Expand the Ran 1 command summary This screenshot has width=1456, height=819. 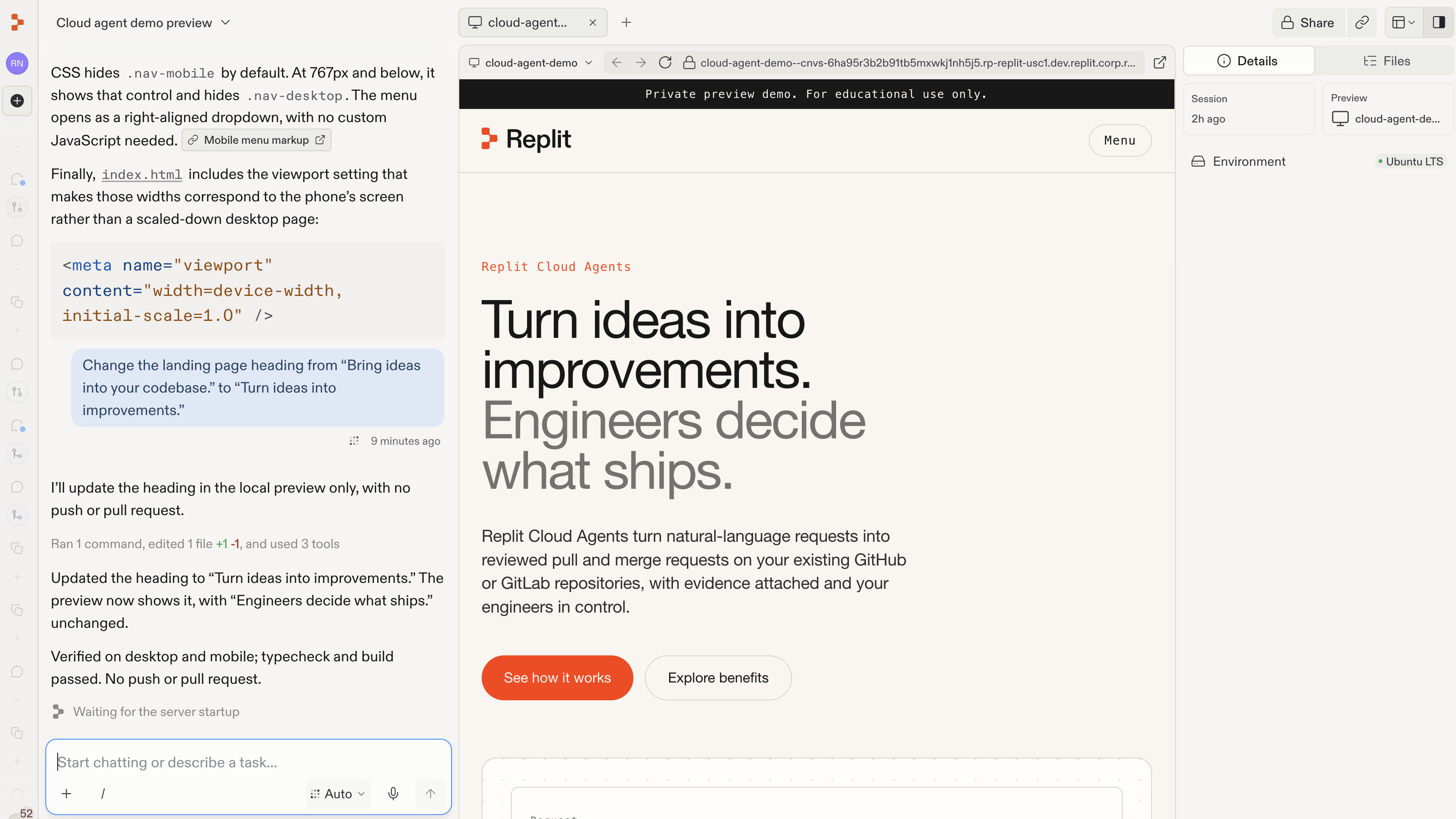pyautogui.click(x=195, y=544)
